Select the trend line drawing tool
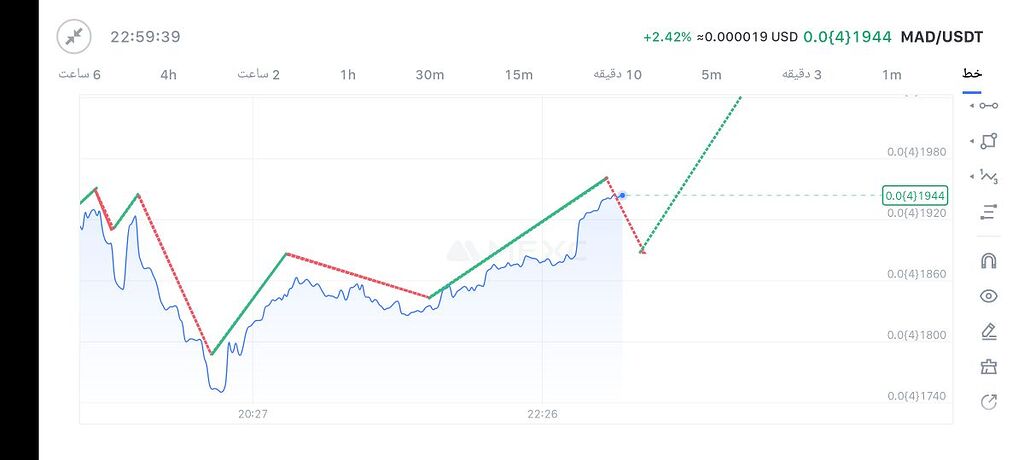Viewport: 1024px width, 460px height. [989, 105]
